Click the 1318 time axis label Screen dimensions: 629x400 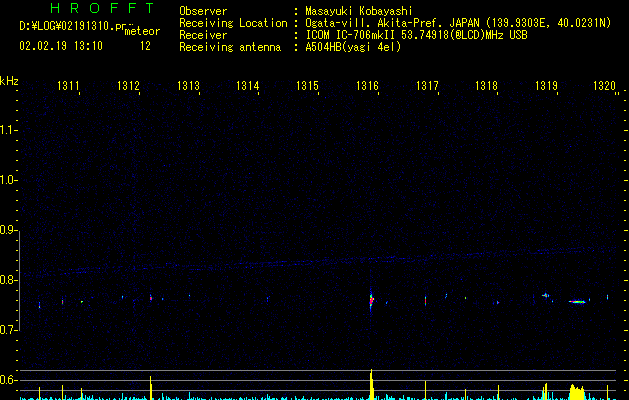tap(486, 86)
